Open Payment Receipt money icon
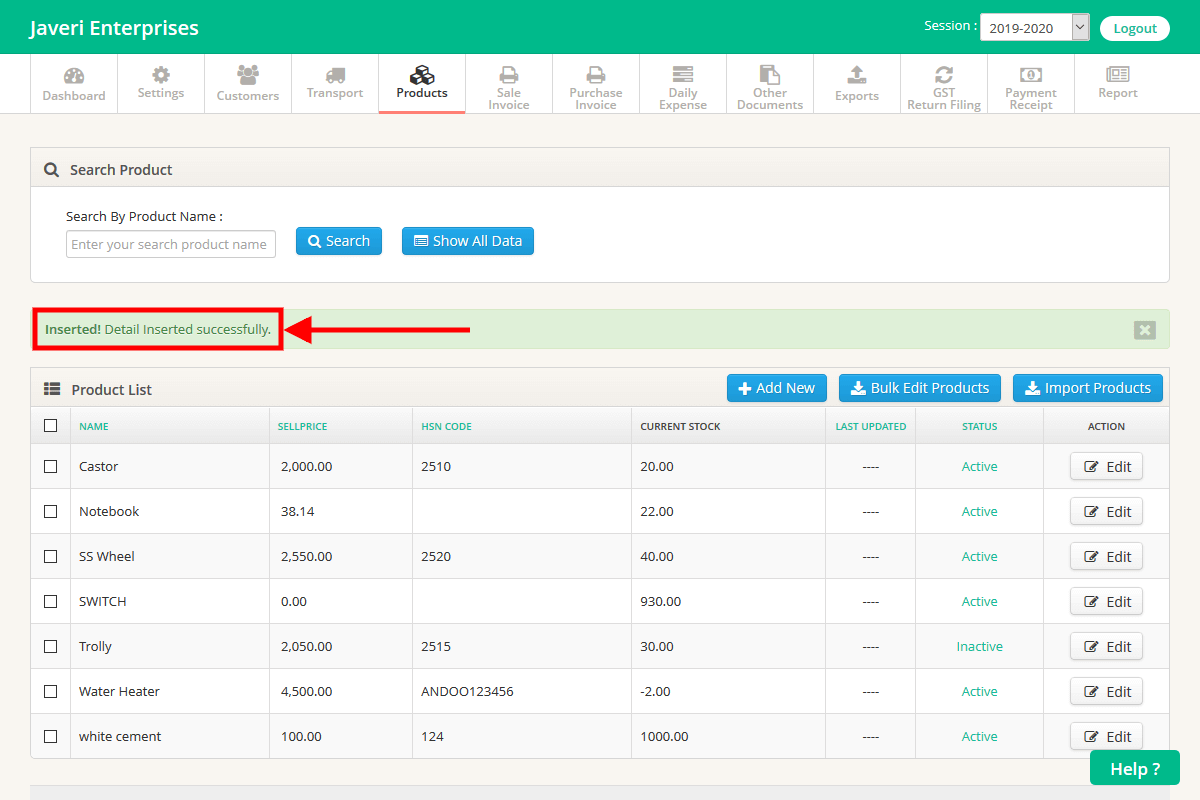 pos(1031,75)
